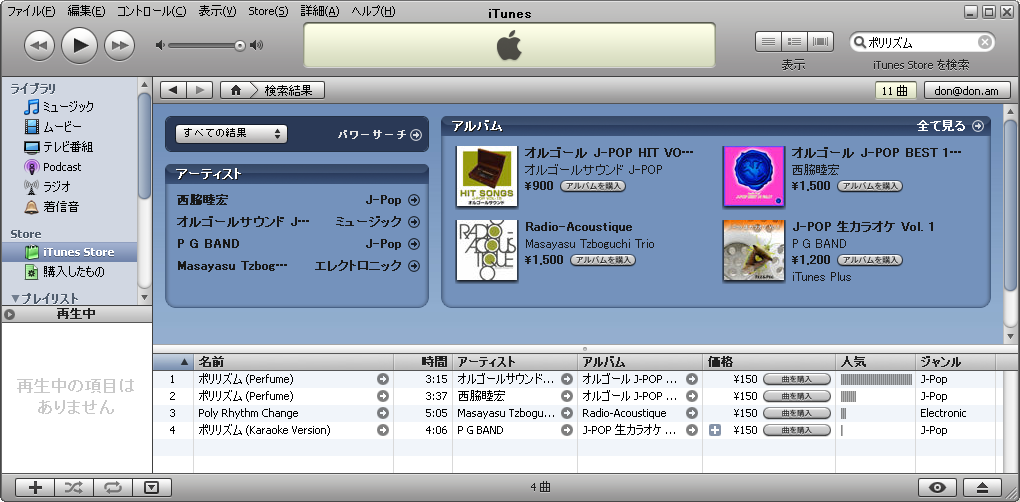
Task: Open パワーサーチ link
Action: pos(380,135)
